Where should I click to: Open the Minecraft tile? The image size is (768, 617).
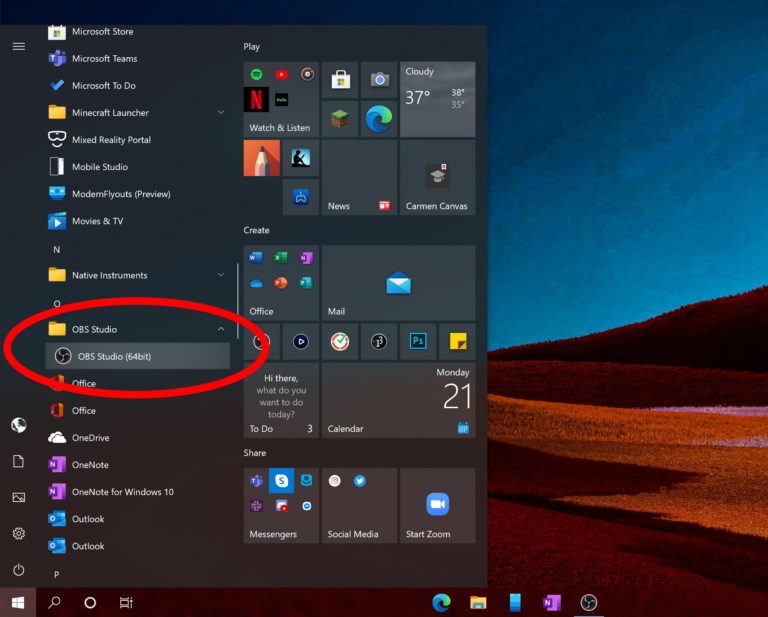[340, 119]
